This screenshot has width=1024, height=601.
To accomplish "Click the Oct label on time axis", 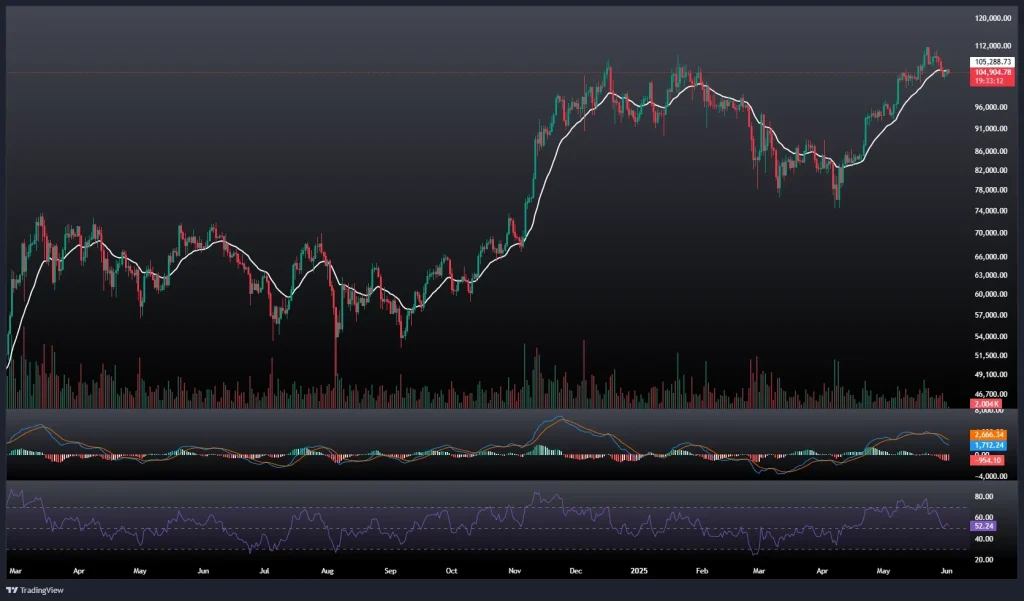I will [x=451, y=570].
